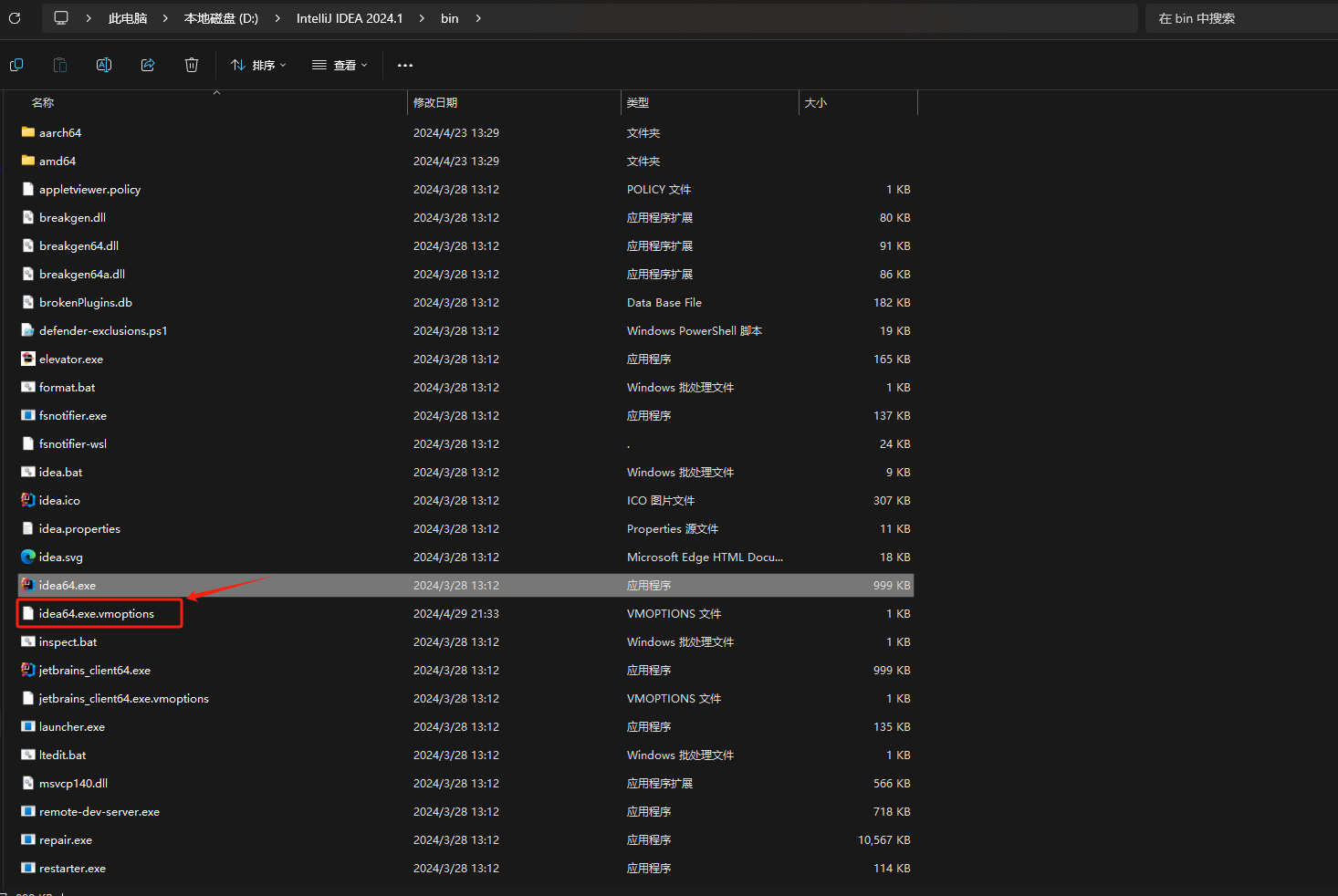Select the elevator.exe icon
The height and width of the screenshot is (896, 1338).
[28, 359]
